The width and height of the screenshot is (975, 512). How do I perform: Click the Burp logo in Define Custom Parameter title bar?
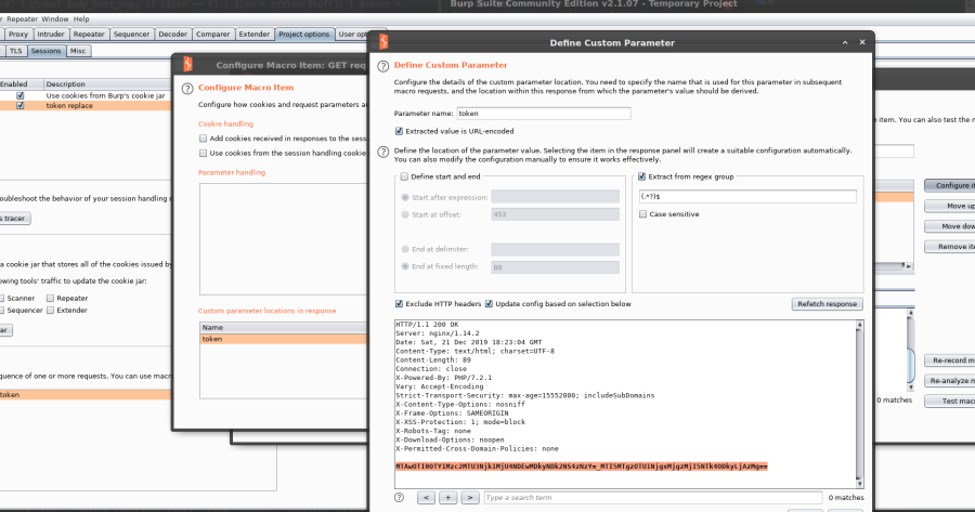point(383,43)
